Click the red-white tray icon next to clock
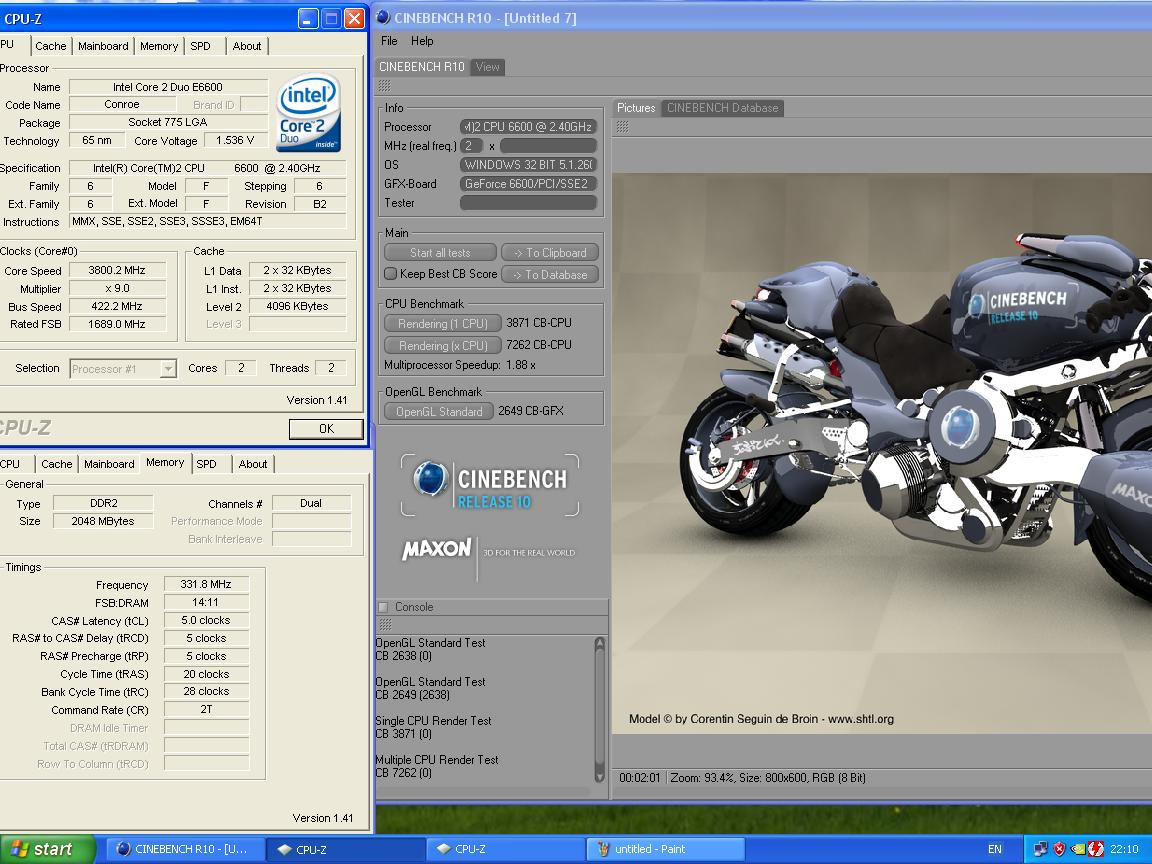The width and height of the screenshot is (1152, 864). 1095,849
